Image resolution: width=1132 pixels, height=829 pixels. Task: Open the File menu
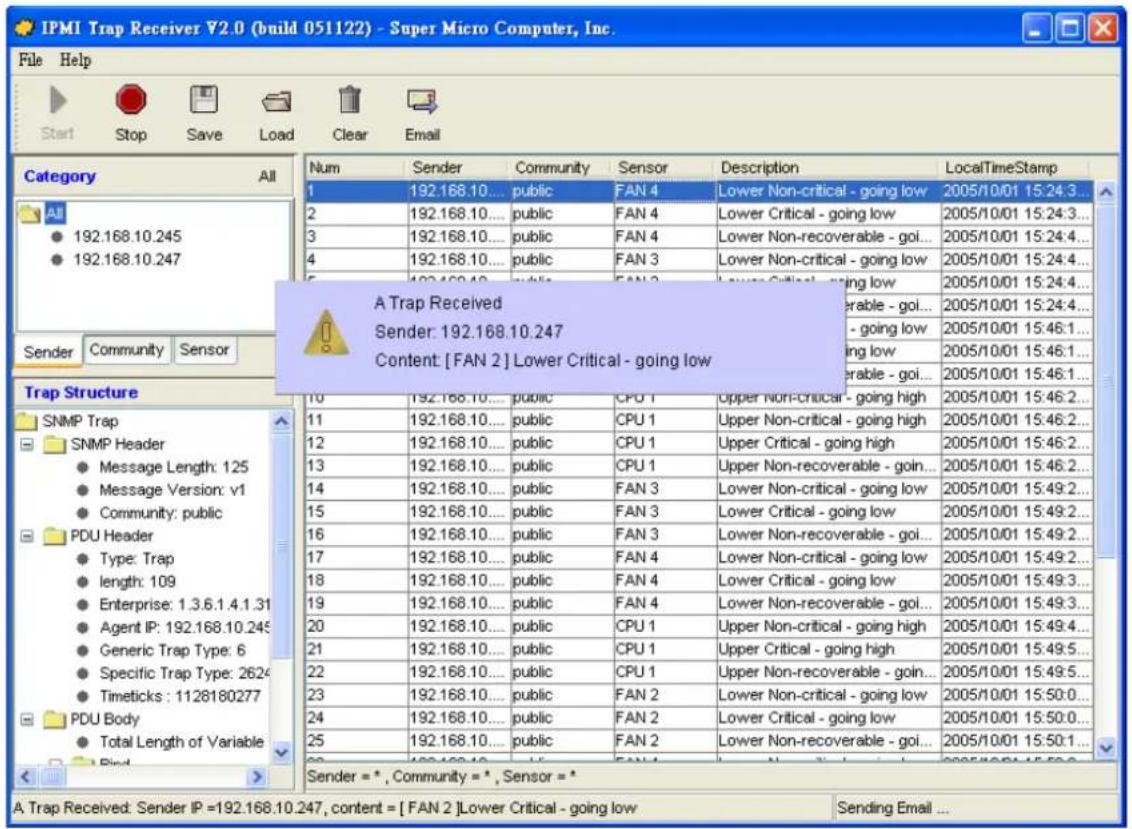pyautogui.click(x=30, y=60)
